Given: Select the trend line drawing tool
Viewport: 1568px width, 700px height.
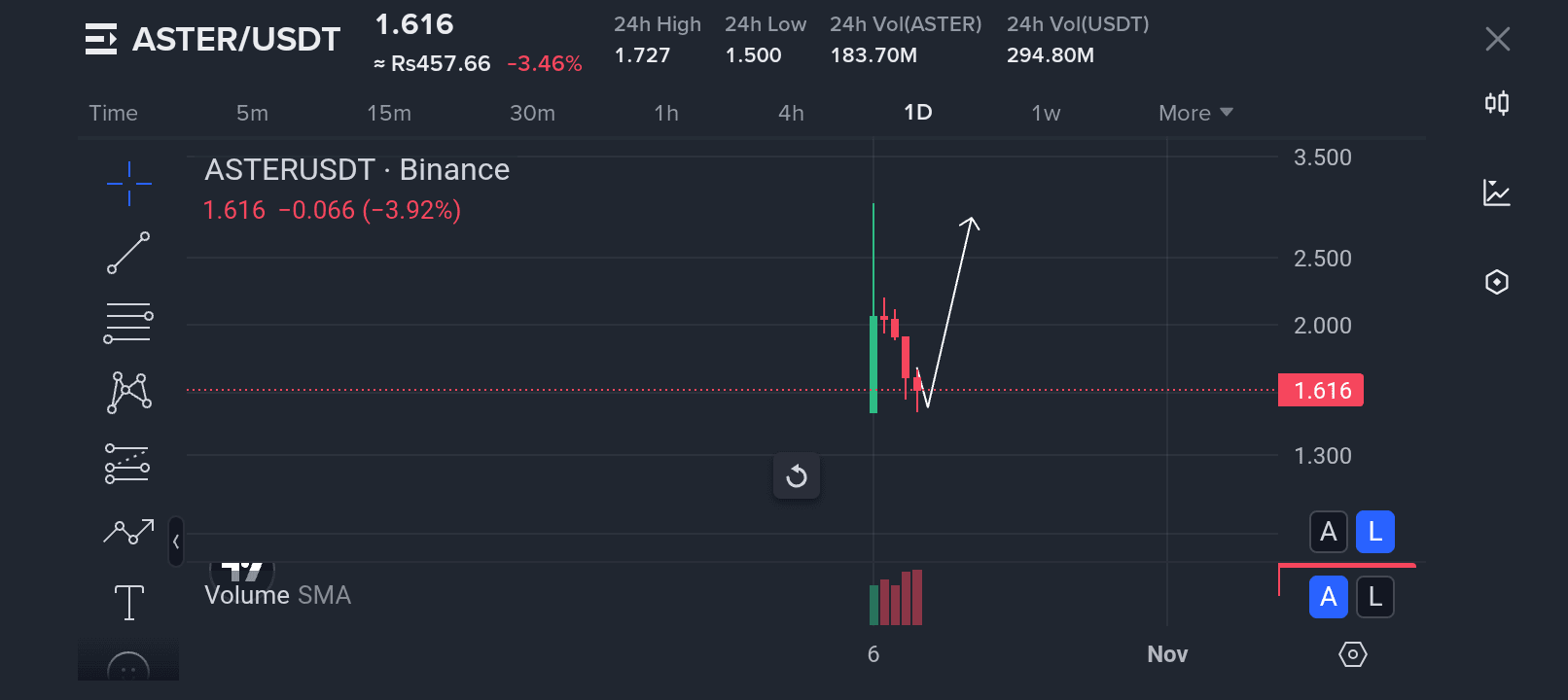Looking at the screenshot, I should pos(128,253).
